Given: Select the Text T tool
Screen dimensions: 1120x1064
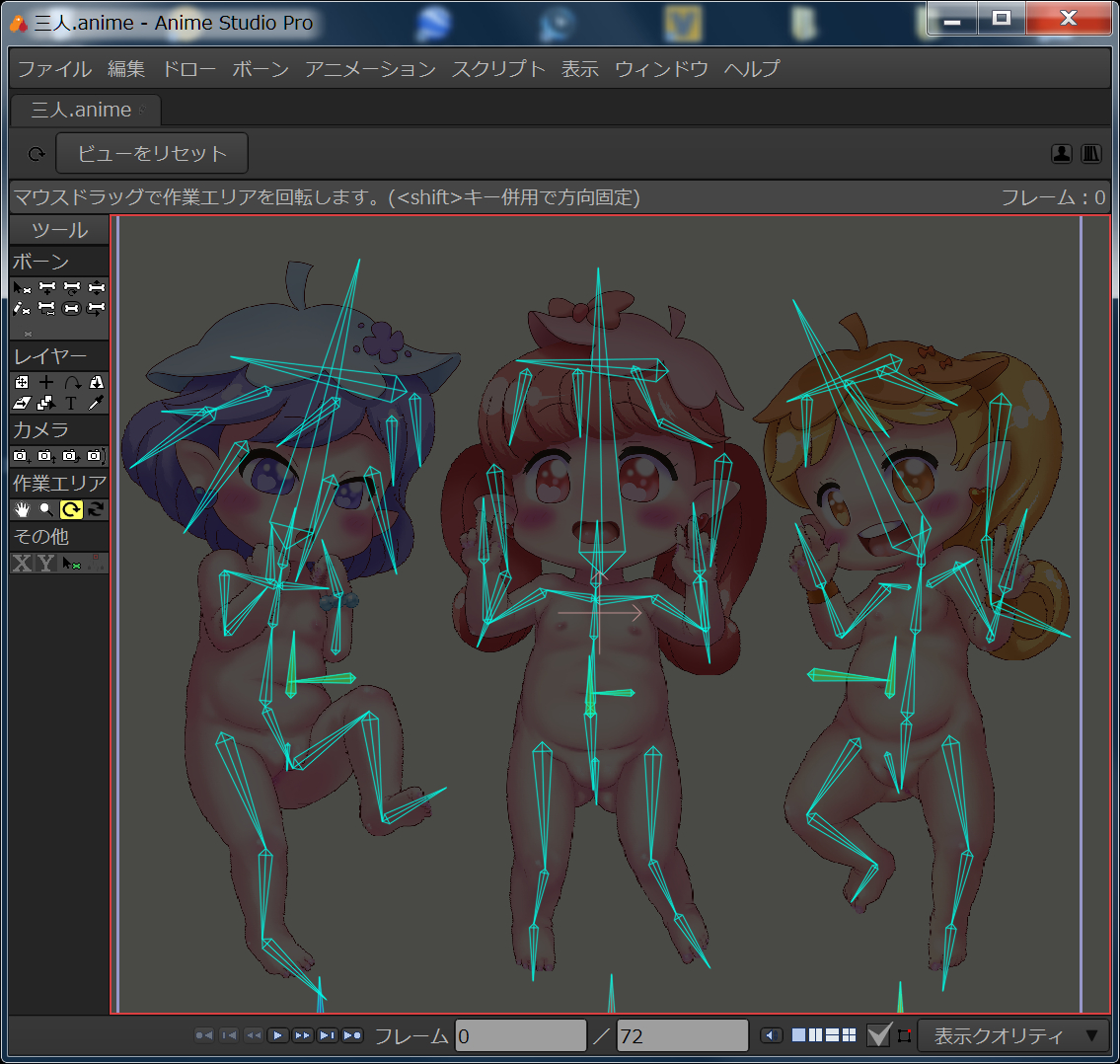Looking at the screenshot, I should [71, 404].
